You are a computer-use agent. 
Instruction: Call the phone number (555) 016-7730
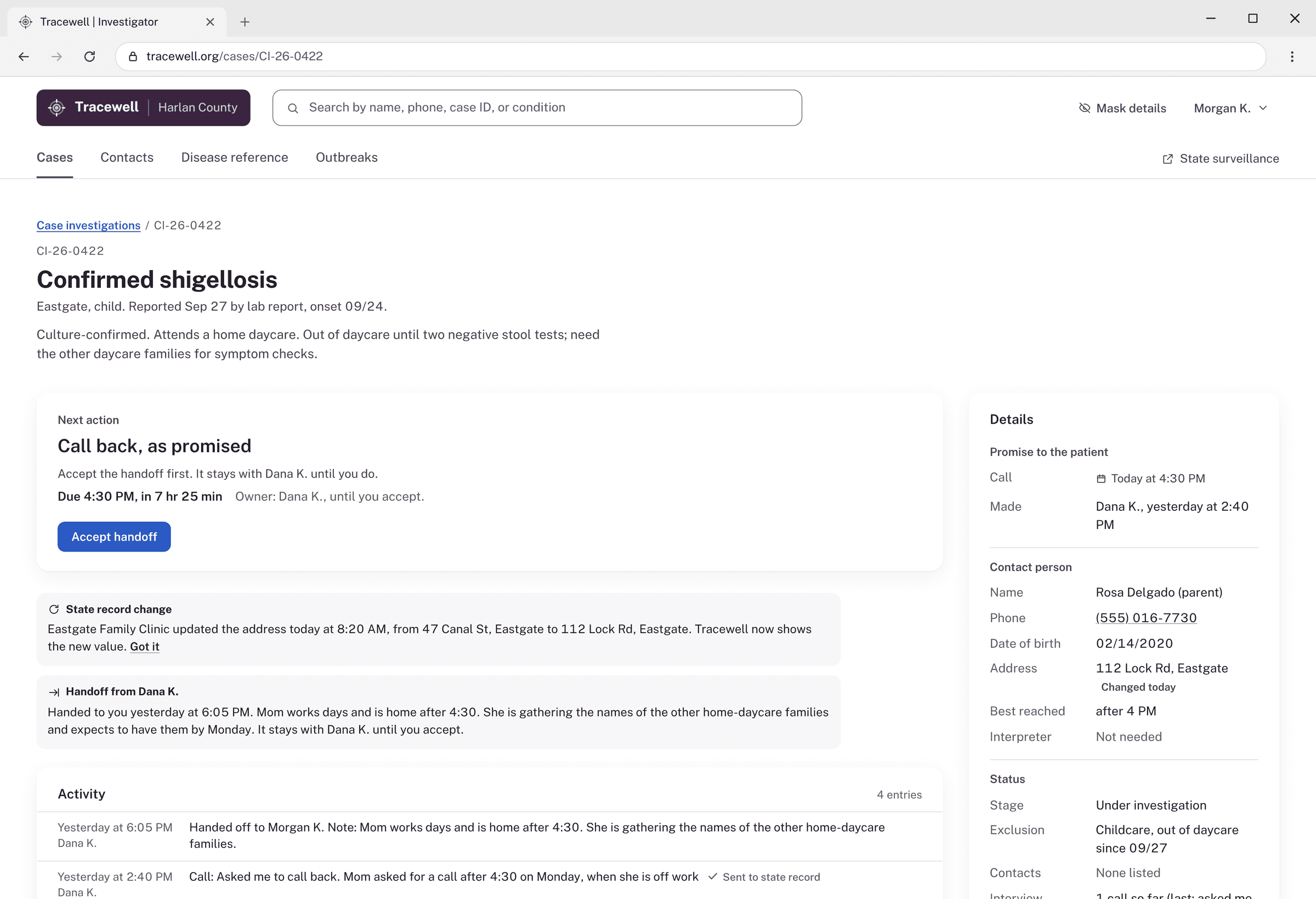(1146, 618)
